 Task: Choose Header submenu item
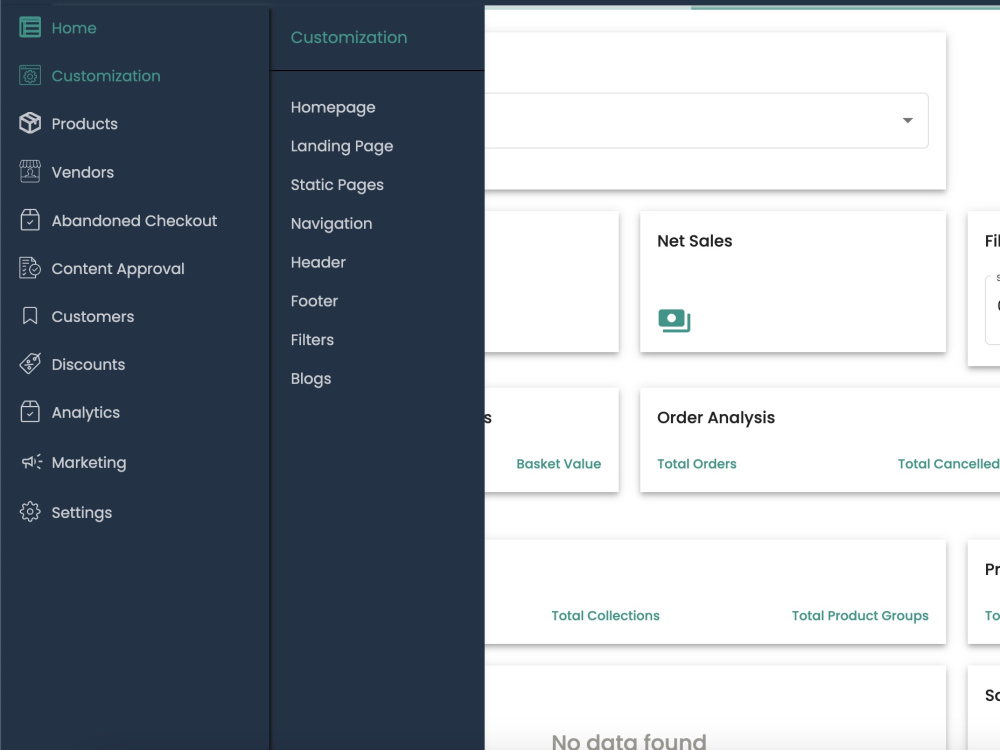pyautogui.click(x=318, y=262)
